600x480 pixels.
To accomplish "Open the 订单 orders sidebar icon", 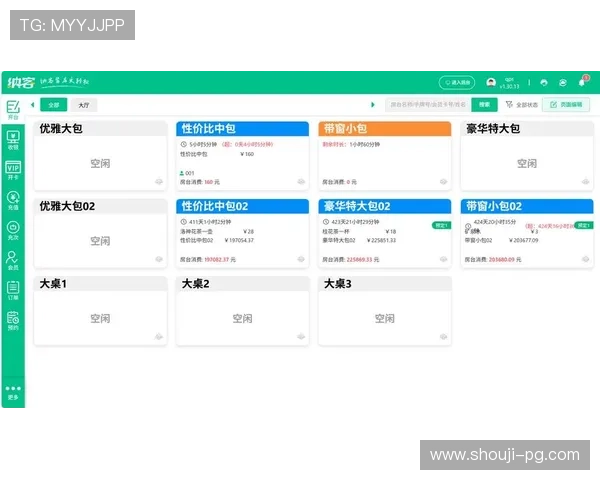I will 13,291.
